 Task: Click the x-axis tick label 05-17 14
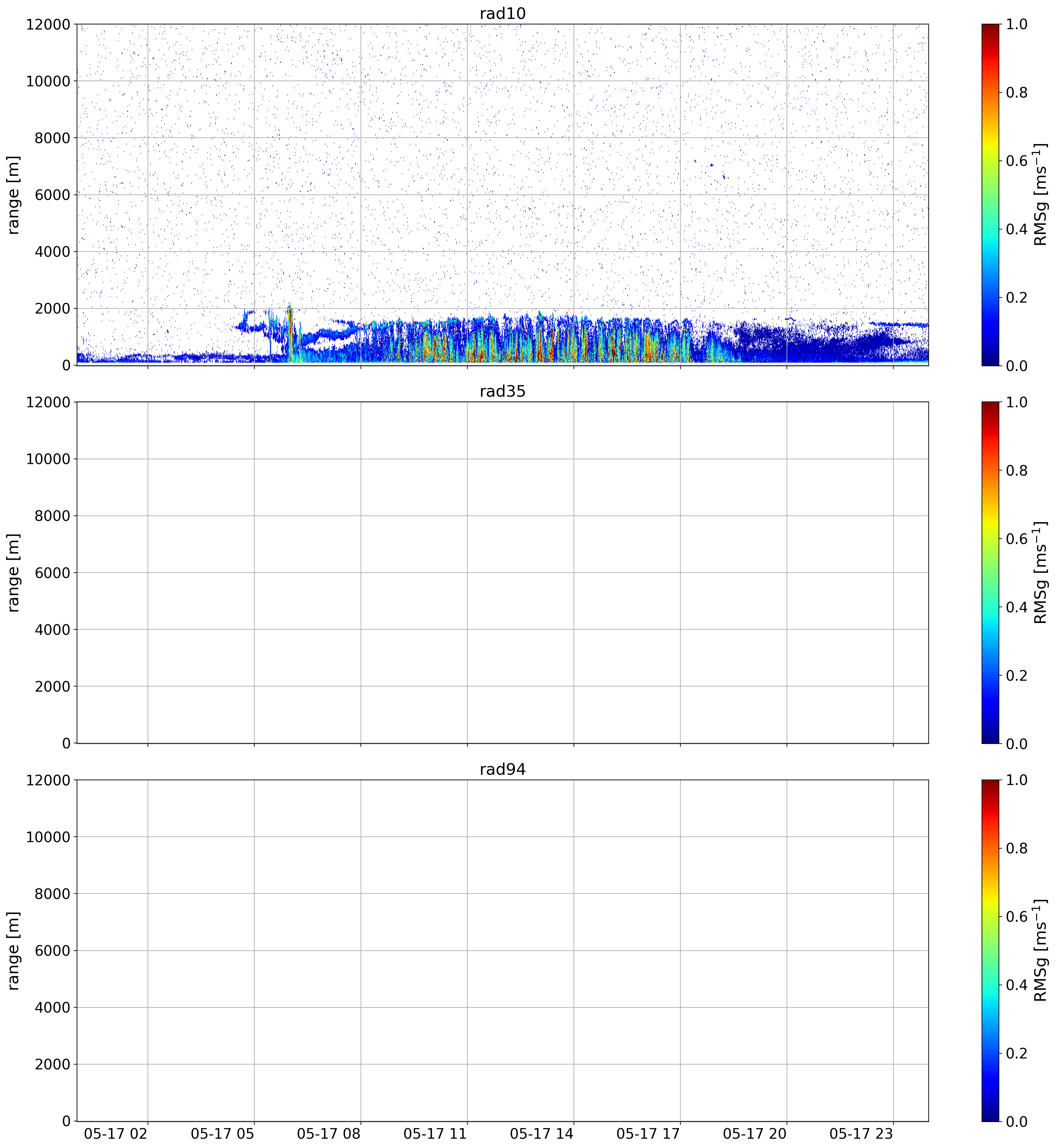[x=541, y=1134]
